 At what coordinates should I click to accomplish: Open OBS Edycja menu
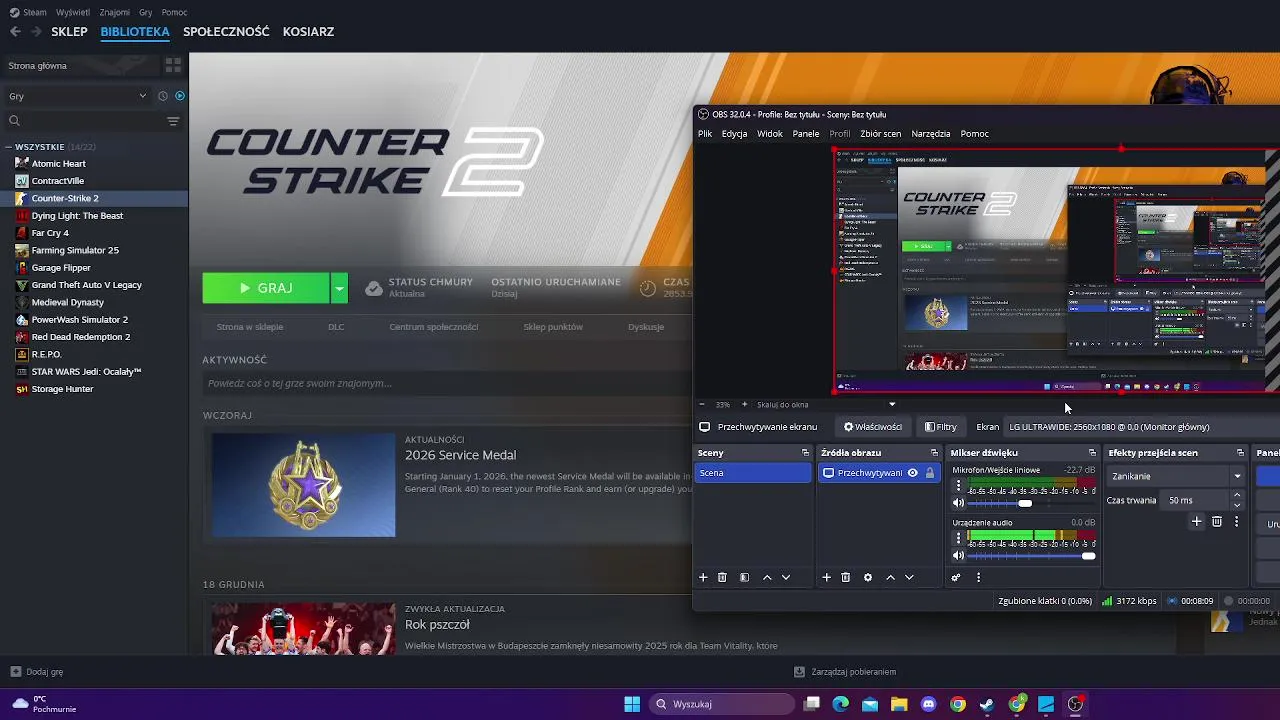click(x=734, y=133)
